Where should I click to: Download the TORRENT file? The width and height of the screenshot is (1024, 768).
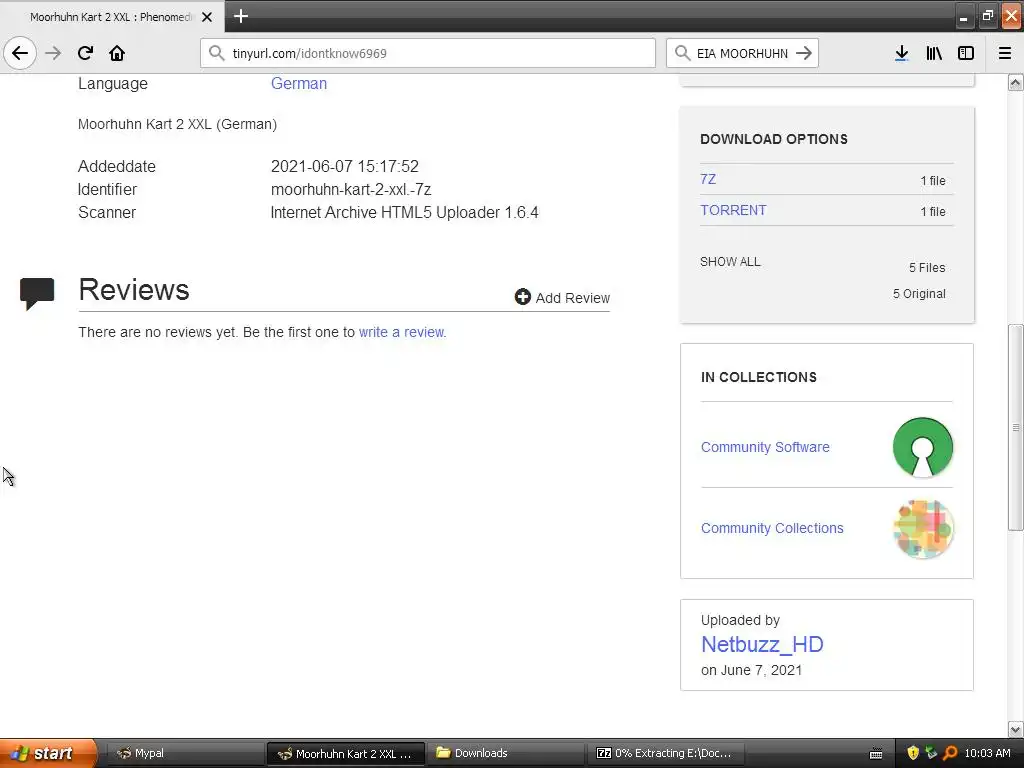coord(733,210)
